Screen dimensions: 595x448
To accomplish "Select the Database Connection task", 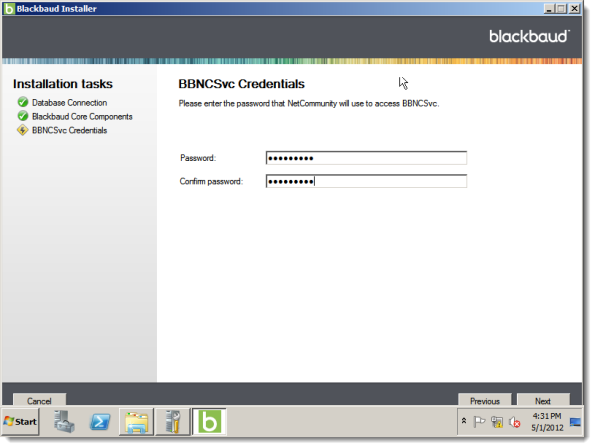I will click(69, 103).
